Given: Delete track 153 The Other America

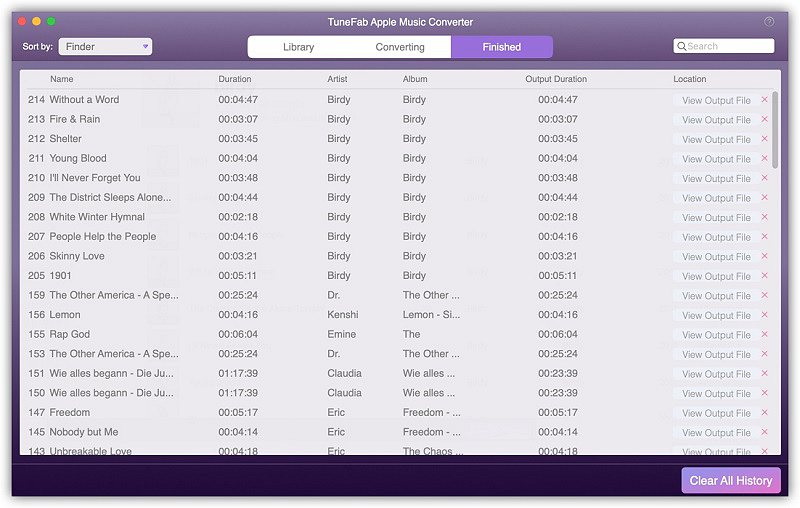Looking at the screenshot, I should (764, 353).
